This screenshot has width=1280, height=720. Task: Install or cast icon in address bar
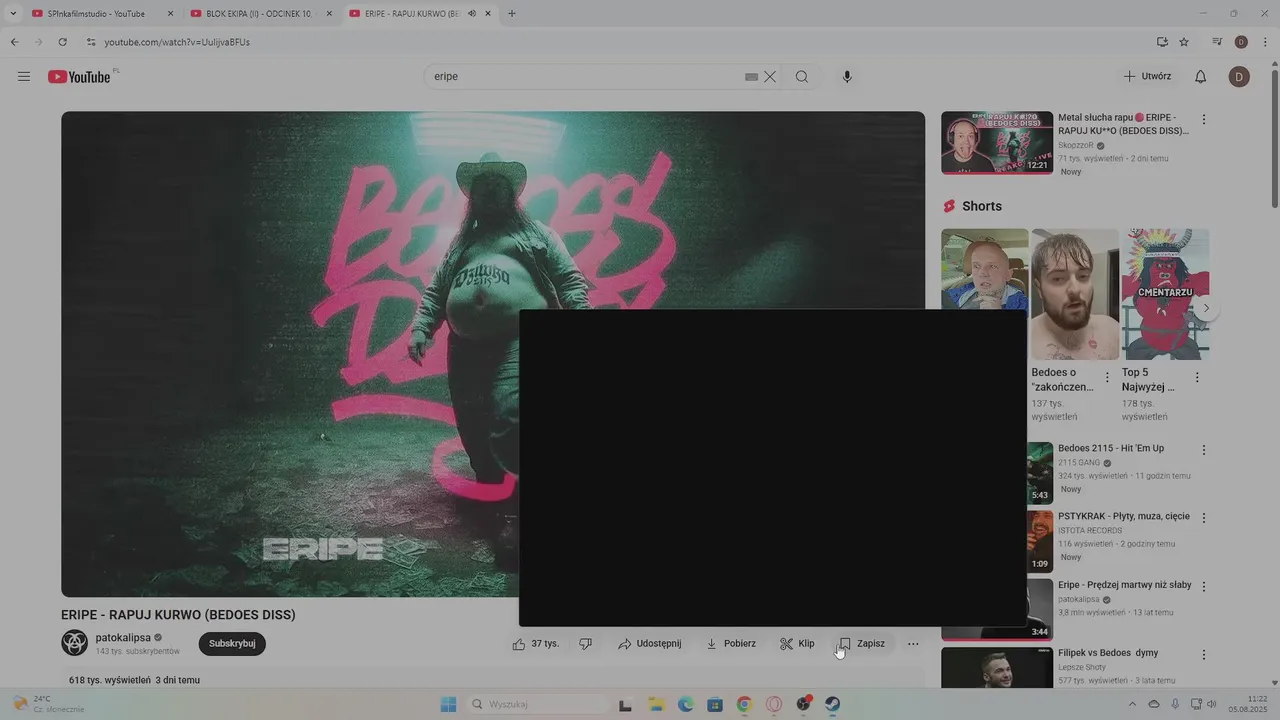click(x=1162, y=42)
